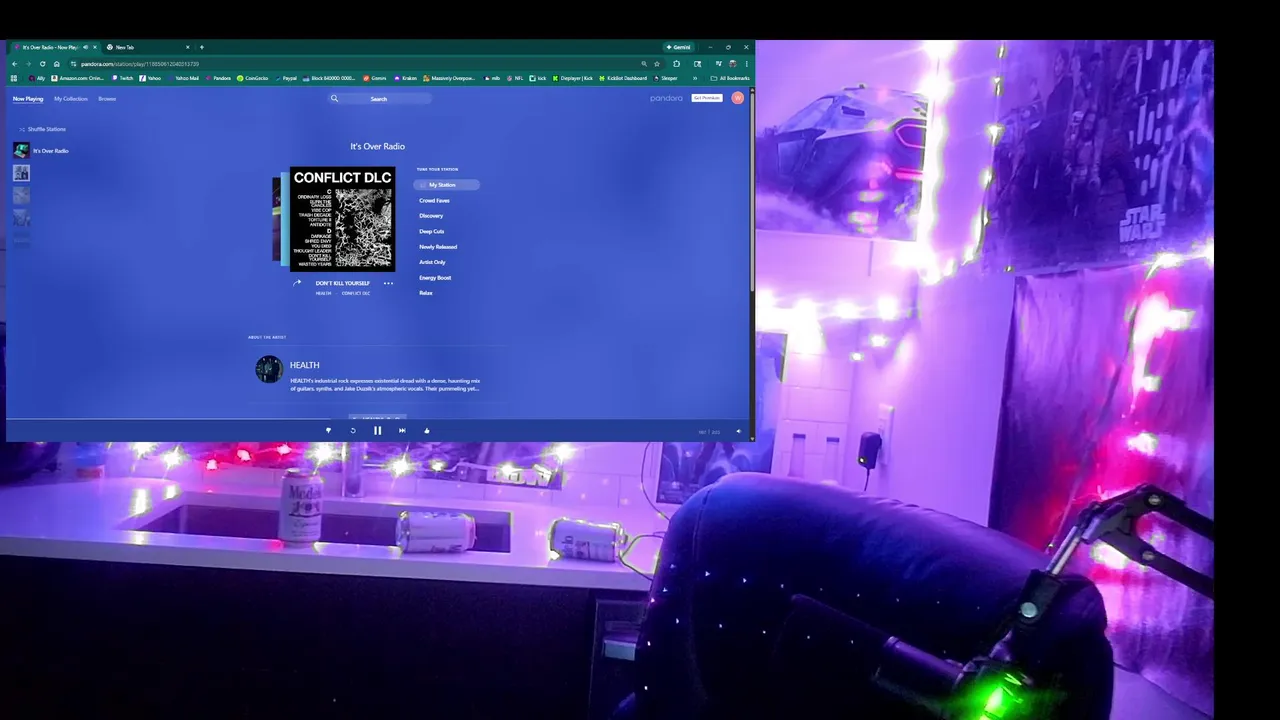The width and height of the screenshot is (1280, 720).
Task: Click the Chrome home button
Action: pyautogui.click(x=56, y=64)
